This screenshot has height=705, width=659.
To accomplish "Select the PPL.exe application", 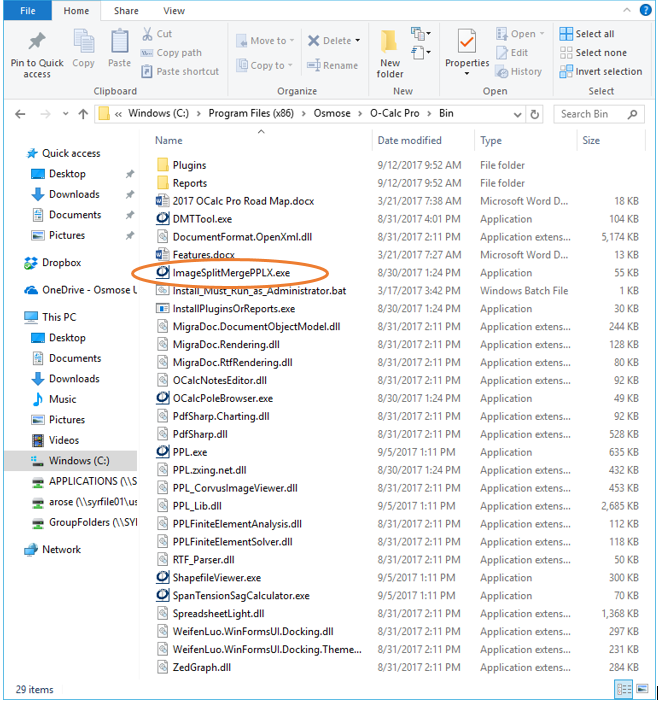I will point(182,452).
